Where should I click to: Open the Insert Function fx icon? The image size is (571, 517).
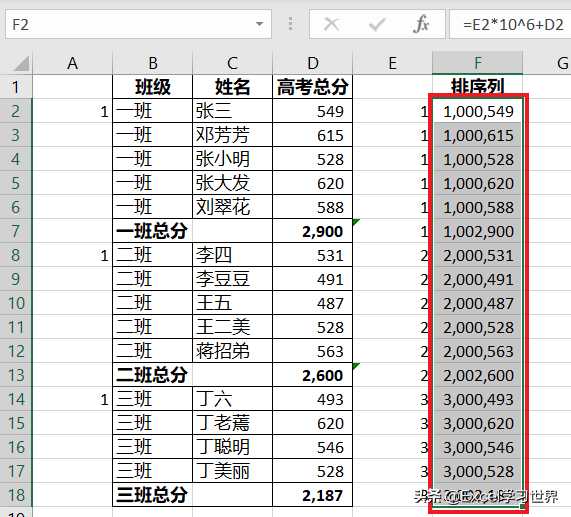[421, 24]
